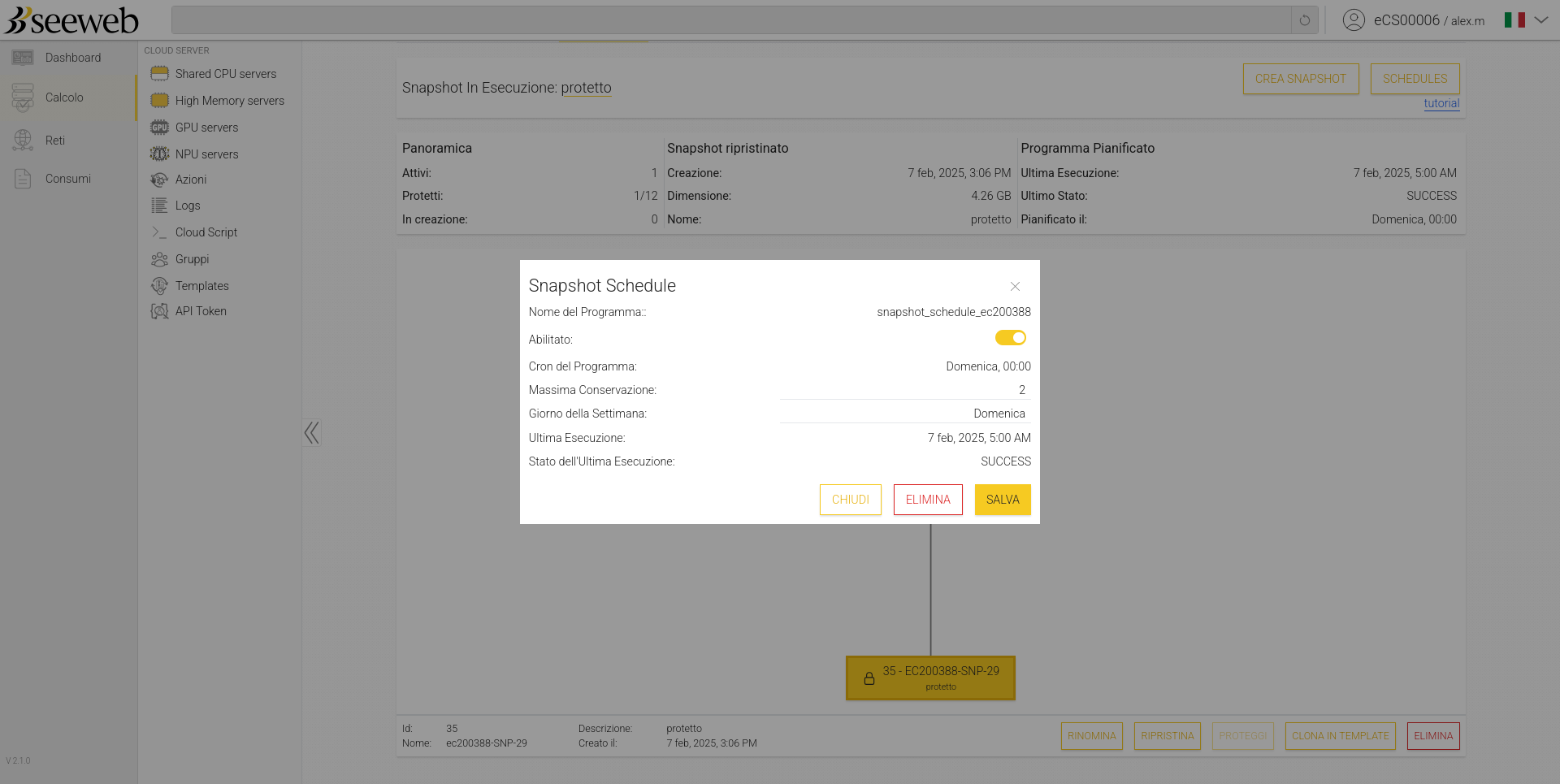This screenshot has height=784, width=1560.
Task: Click the API Token icon
Action: pos(159,311)
